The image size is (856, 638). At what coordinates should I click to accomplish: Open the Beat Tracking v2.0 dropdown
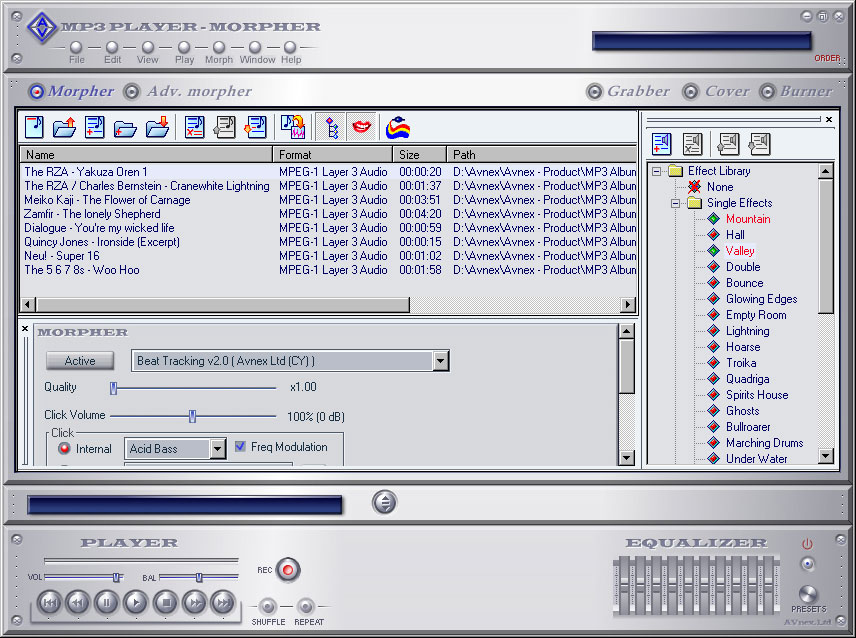tap(440, 361)
